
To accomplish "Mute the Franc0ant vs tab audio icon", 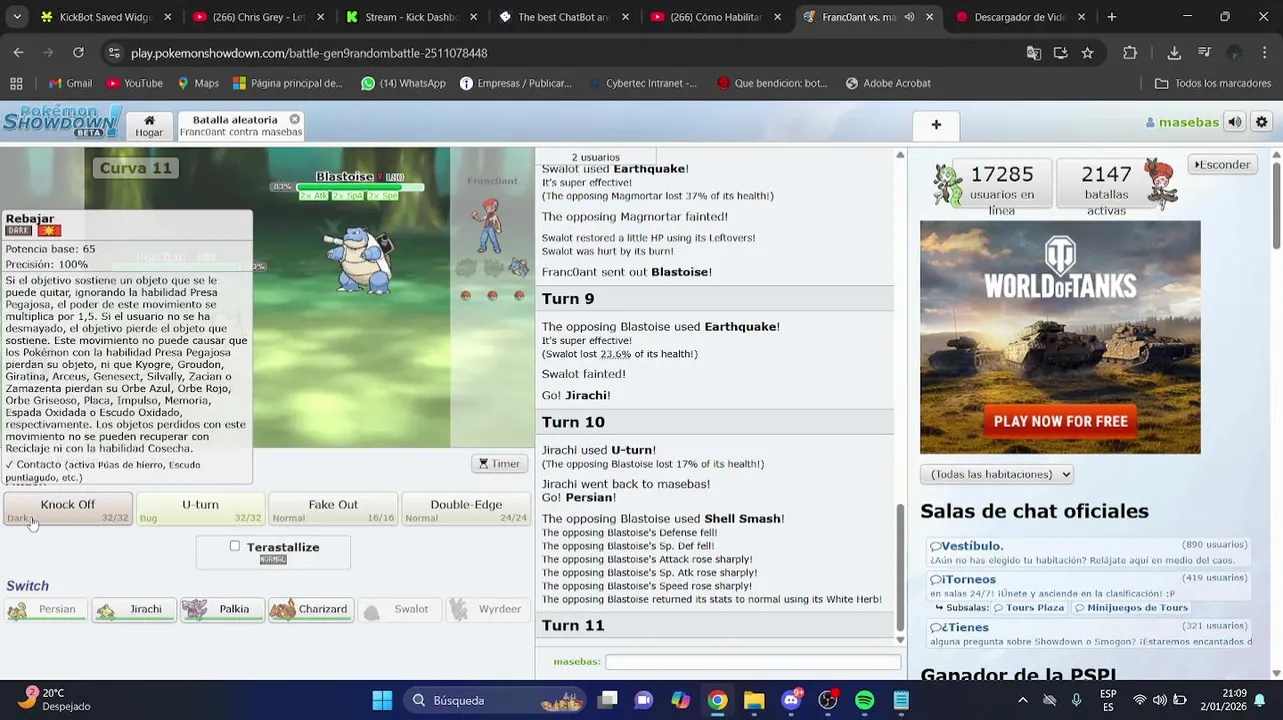I will tap(909, 17).
